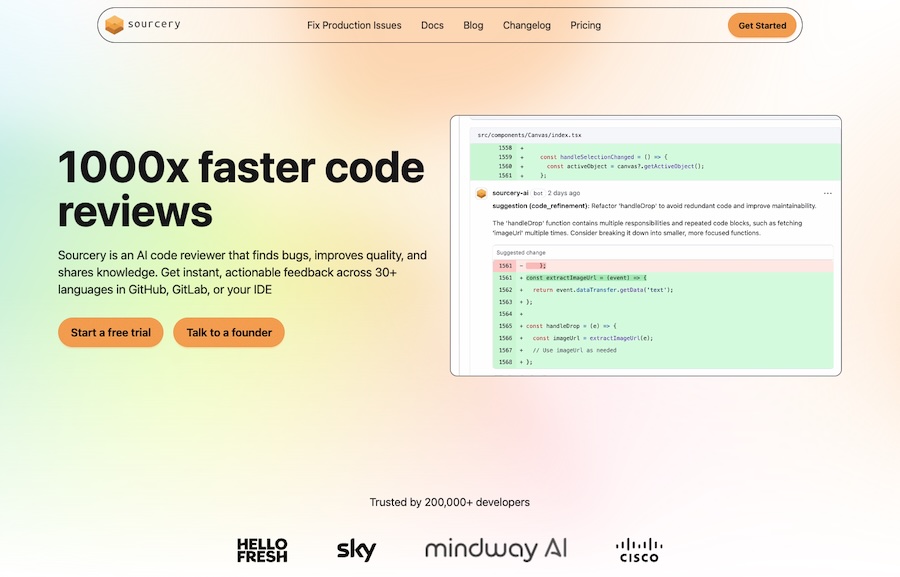Click the Cisco logo
900x577 pixels.
pyautogui.click(x=639, y=549)
